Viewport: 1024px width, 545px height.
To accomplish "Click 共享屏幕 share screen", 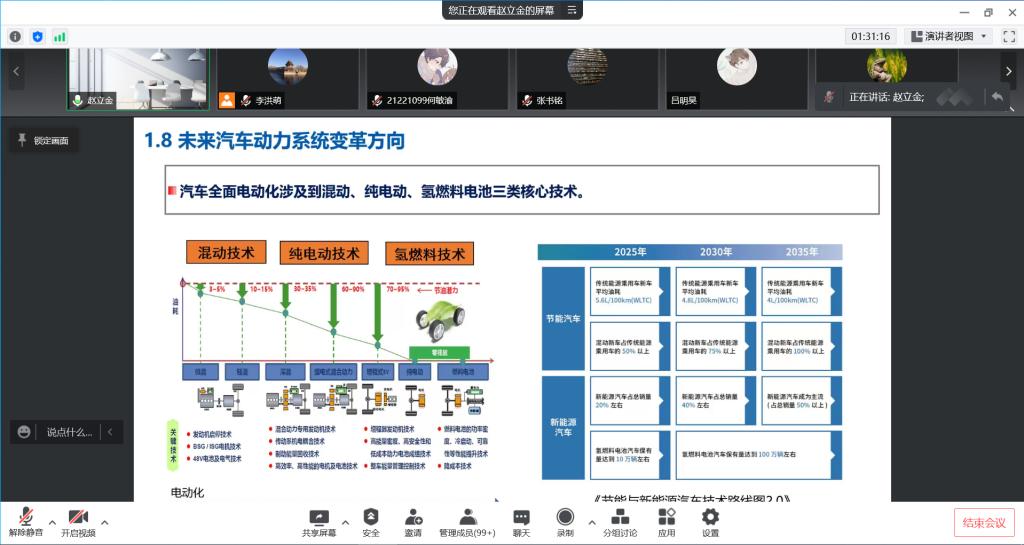I will [x=319, y=523].
